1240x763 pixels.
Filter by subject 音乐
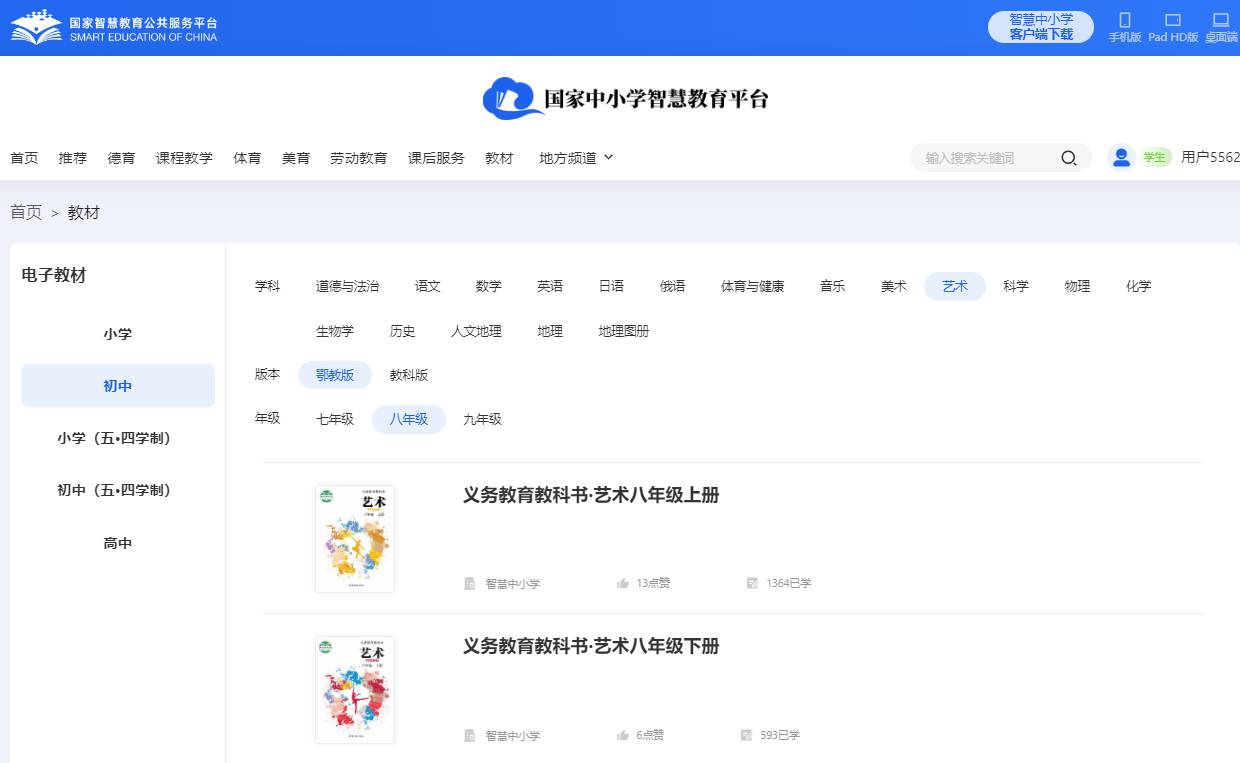pos(833,286)
